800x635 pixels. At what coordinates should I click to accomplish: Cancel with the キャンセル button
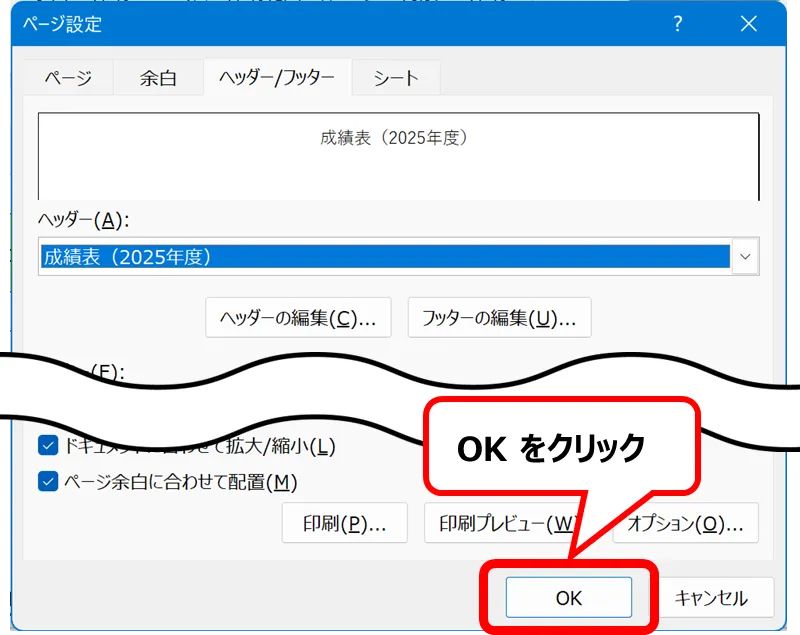(x=711, y=598)
